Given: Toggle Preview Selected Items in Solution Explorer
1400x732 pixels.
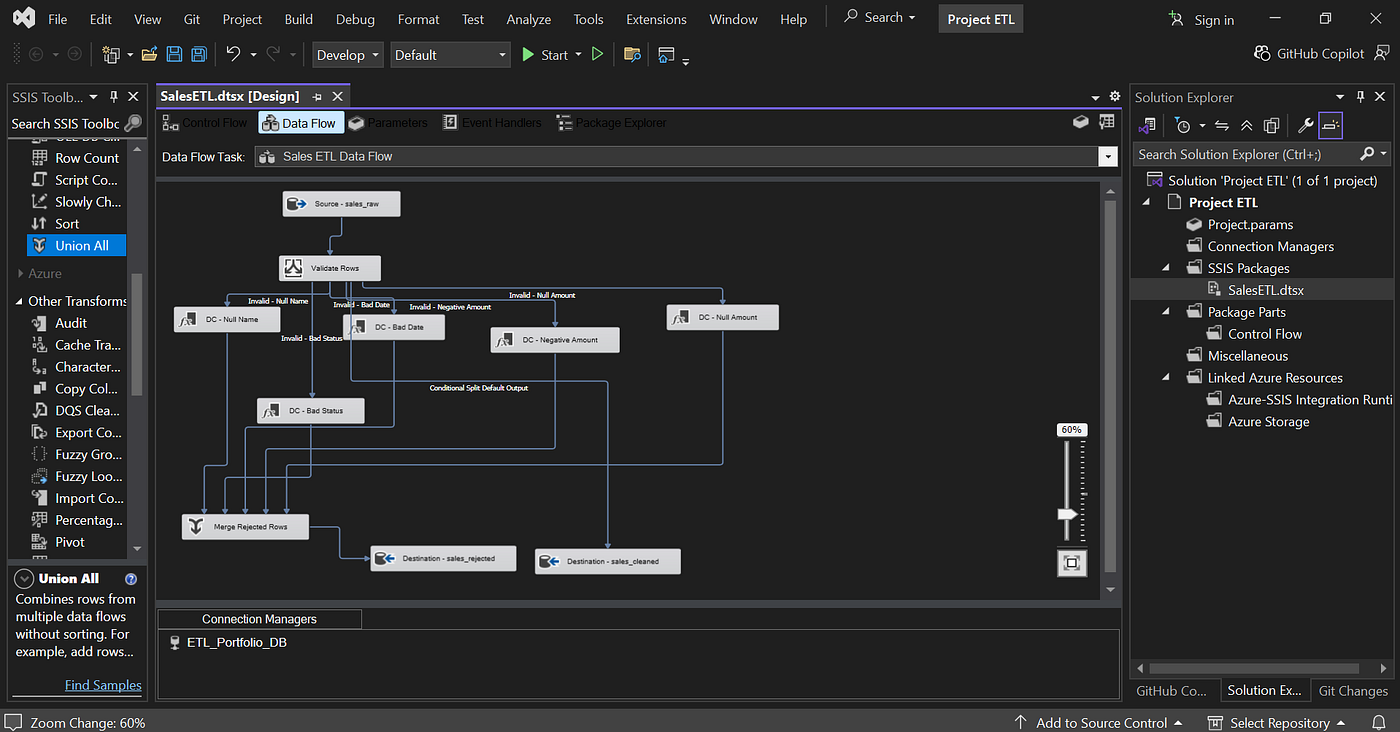Looking at the screenshot, I should (x=1331, y=125).
